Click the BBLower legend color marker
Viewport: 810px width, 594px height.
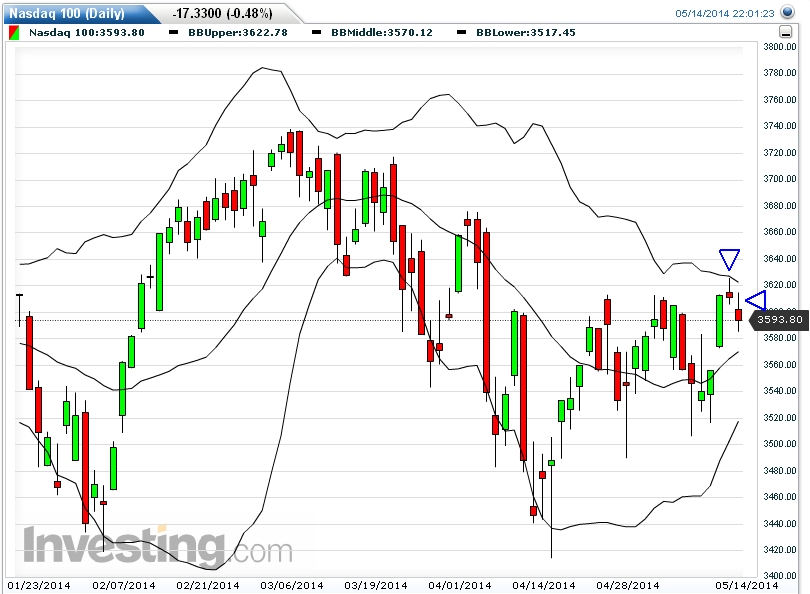coord(462,33)
